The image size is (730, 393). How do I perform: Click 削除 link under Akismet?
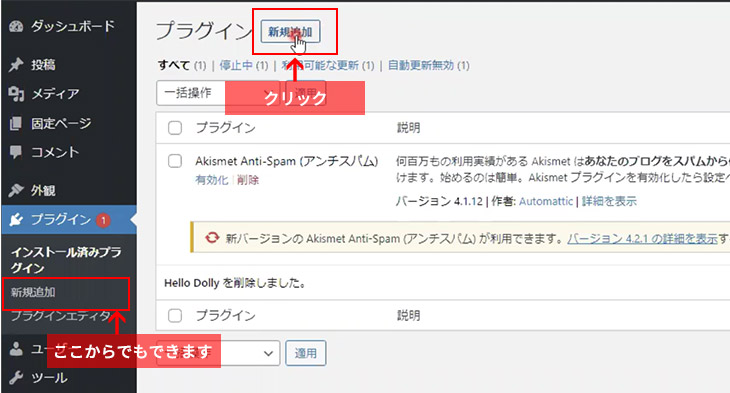248,180
